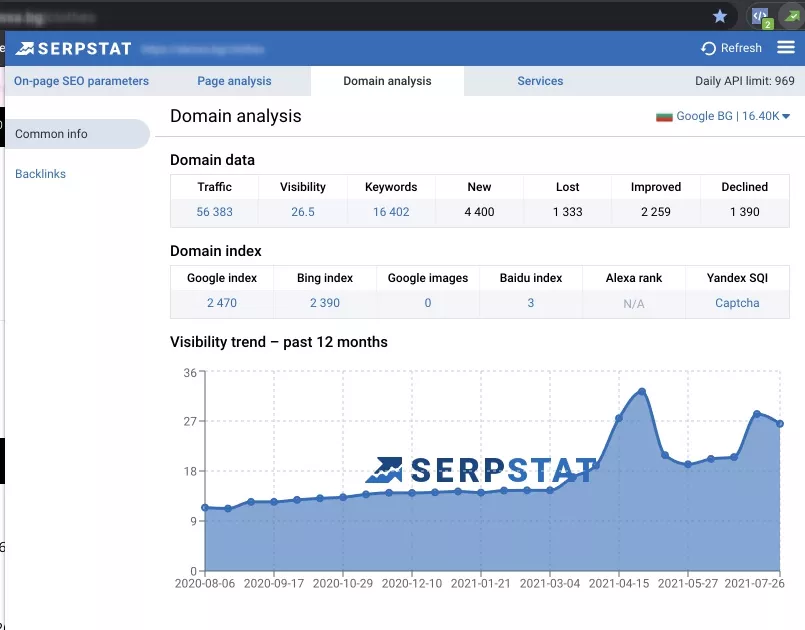Select the Domain analysis tab
805x630 pixels.
[387, 81]
